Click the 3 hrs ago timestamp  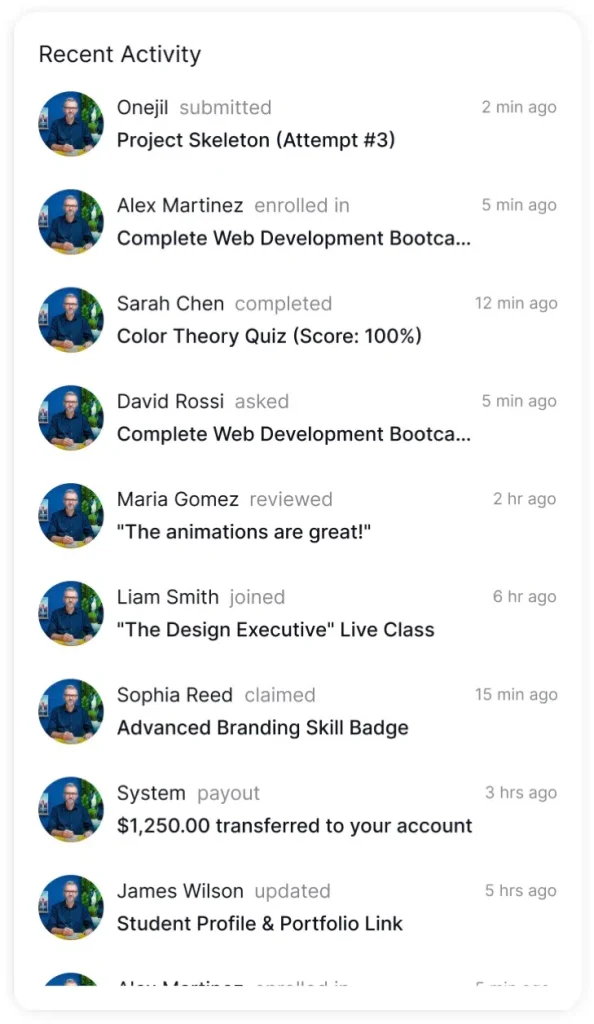click(521, 793)
